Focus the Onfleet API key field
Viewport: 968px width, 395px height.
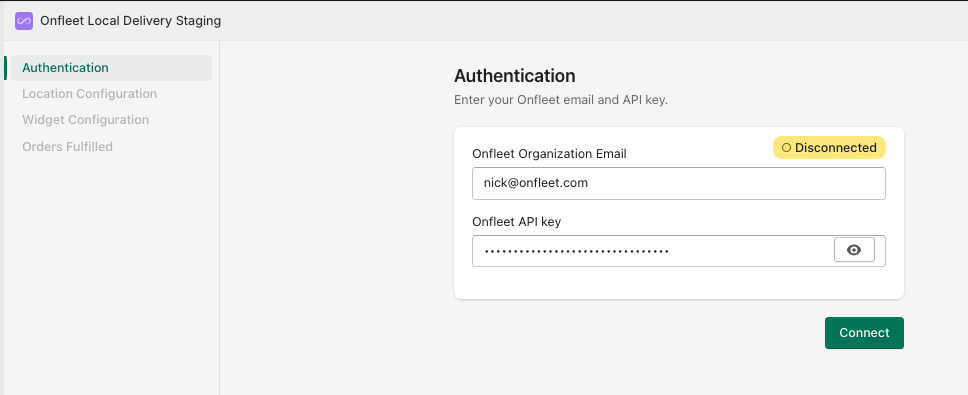[653, 251]
